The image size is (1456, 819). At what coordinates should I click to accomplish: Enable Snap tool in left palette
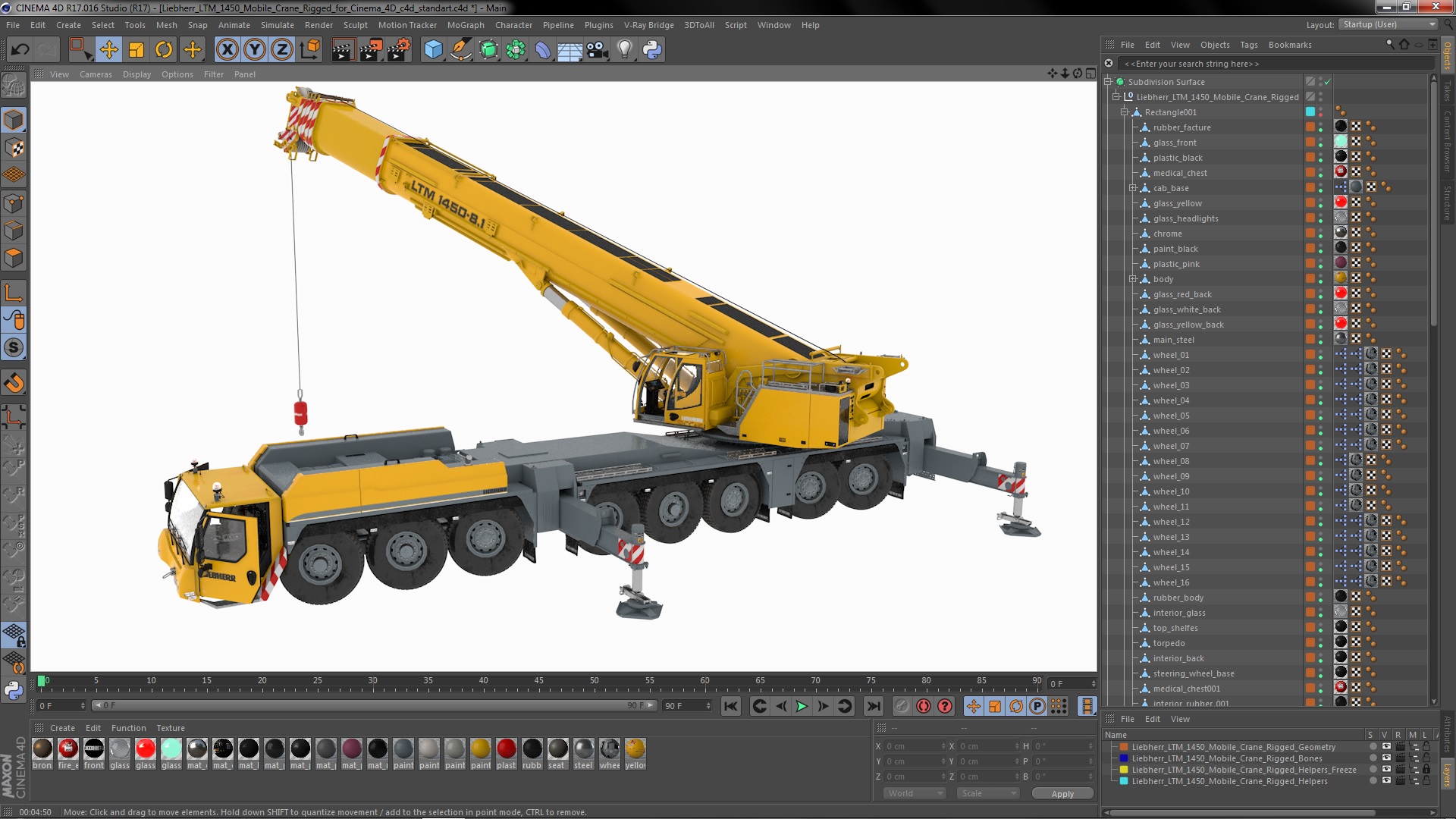click(14, 347)
